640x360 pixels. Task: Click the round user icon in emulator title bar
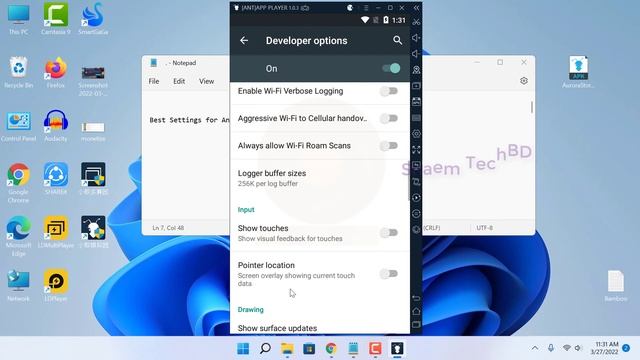coord(350,8)
